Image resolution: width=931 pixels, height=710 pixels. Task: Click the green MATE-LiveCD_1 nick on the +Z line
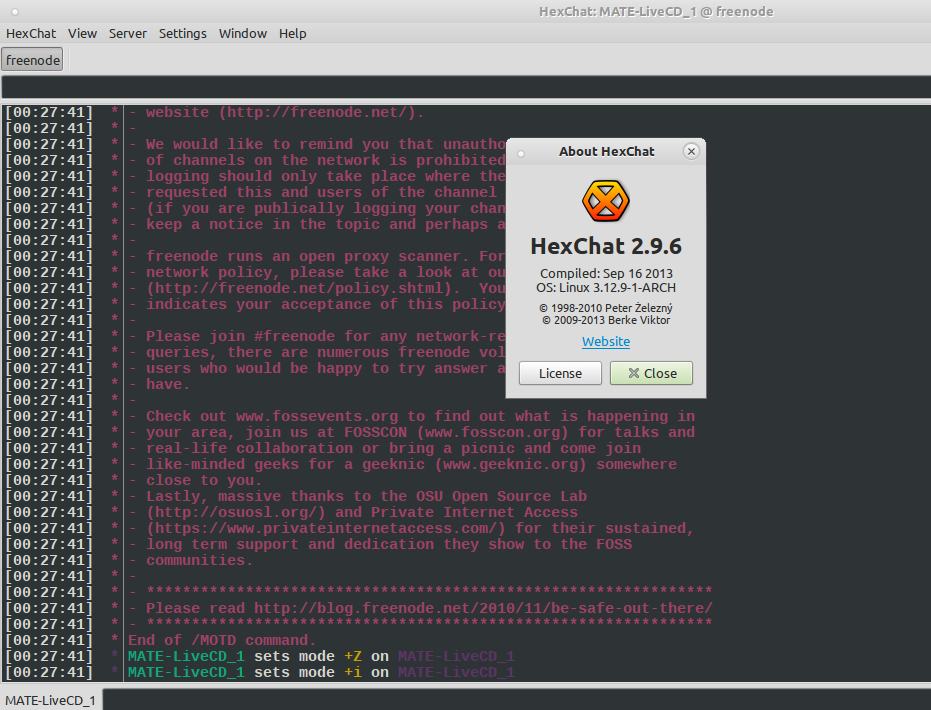(x=186, y=657)
